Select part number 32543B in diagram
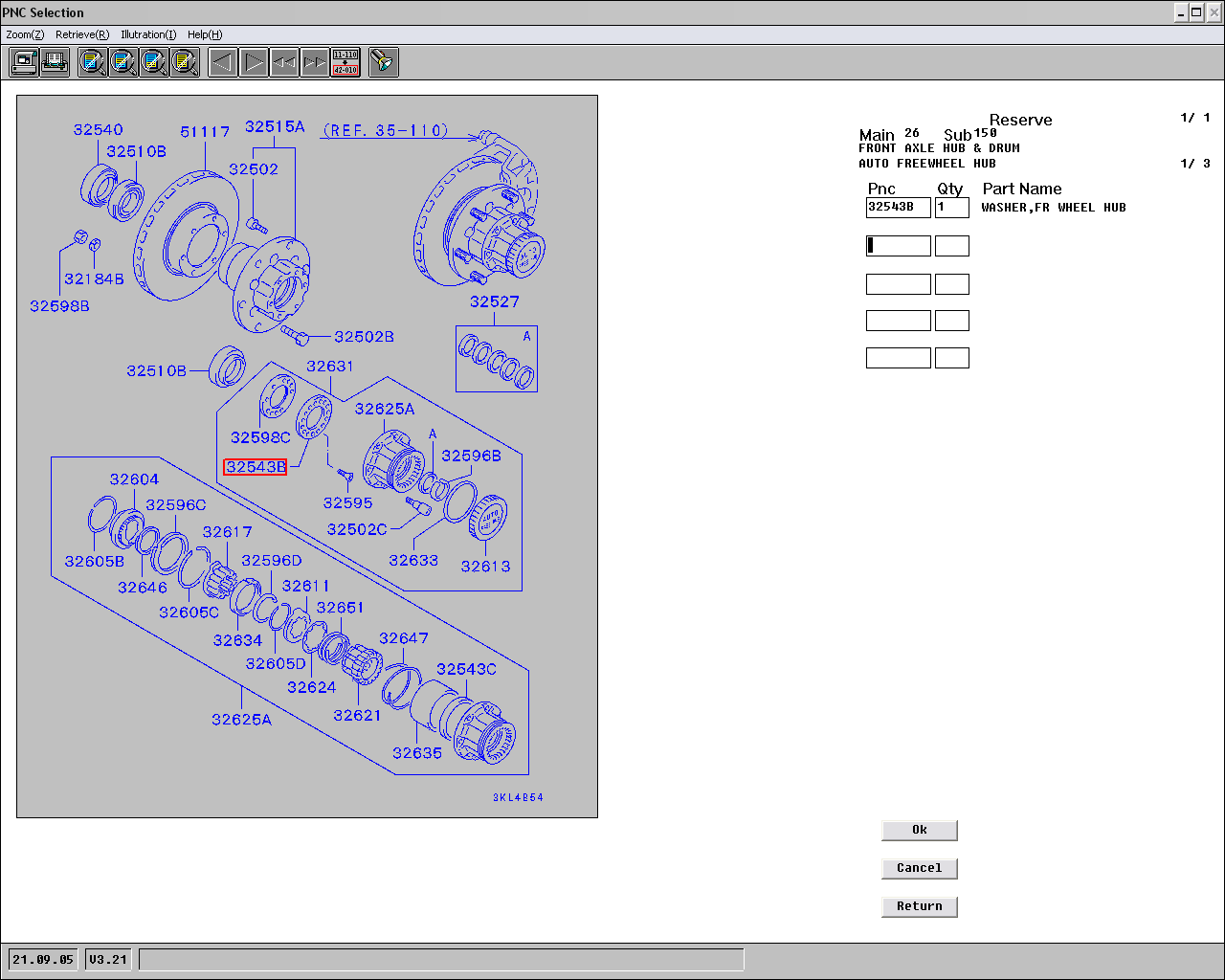The height and width of the screenshot is (980, 1225). (x=256, y=467)
